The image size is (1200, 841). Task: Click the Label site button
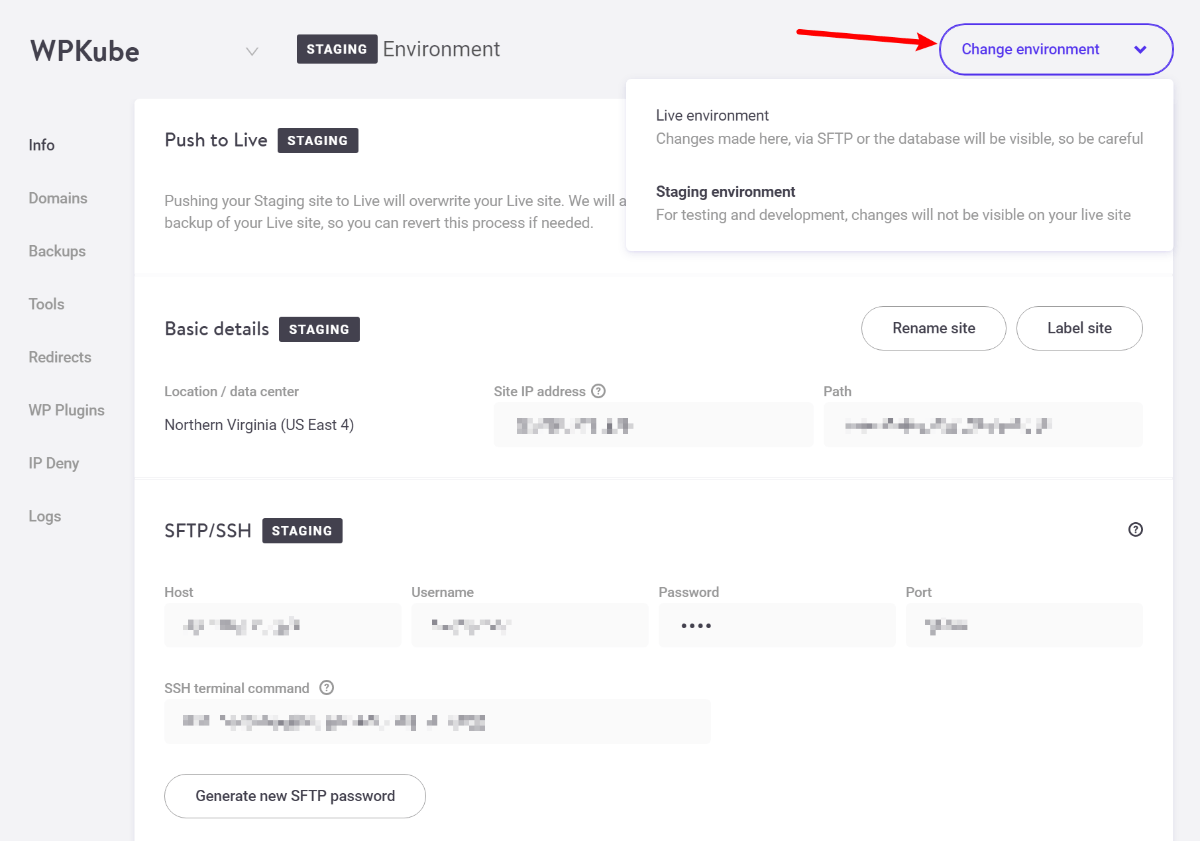1079,328
